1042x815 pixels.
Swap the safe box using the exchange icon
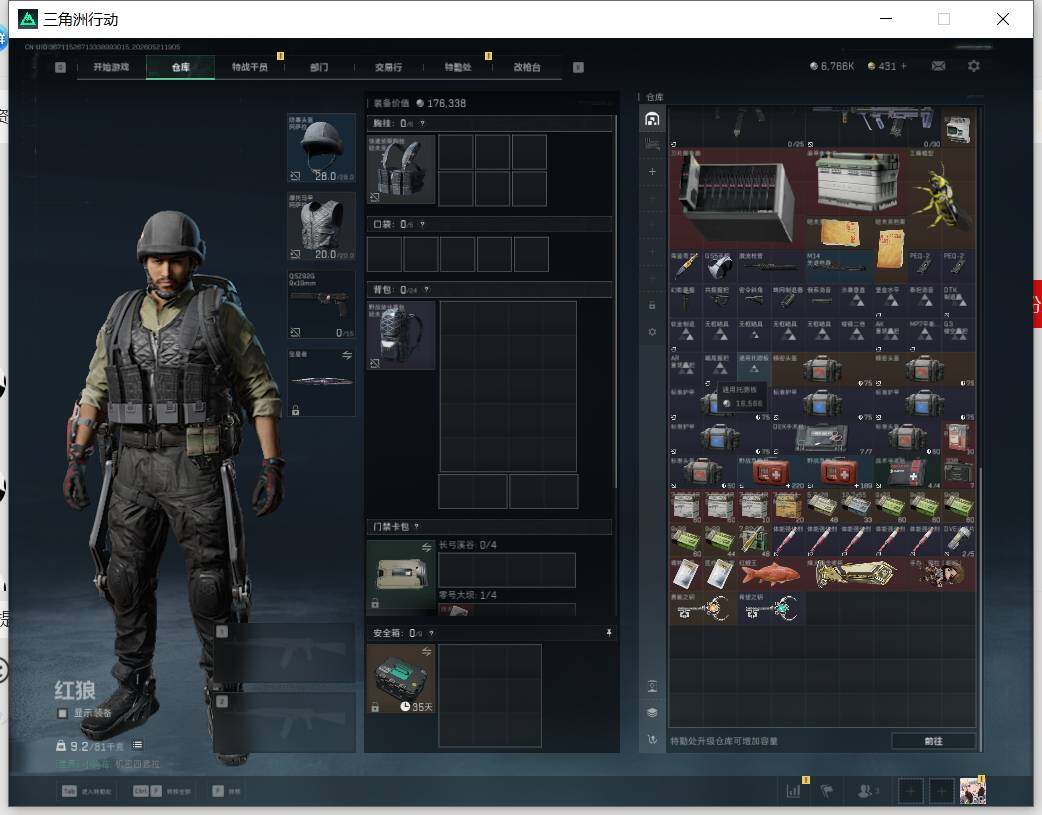point(426,651)
